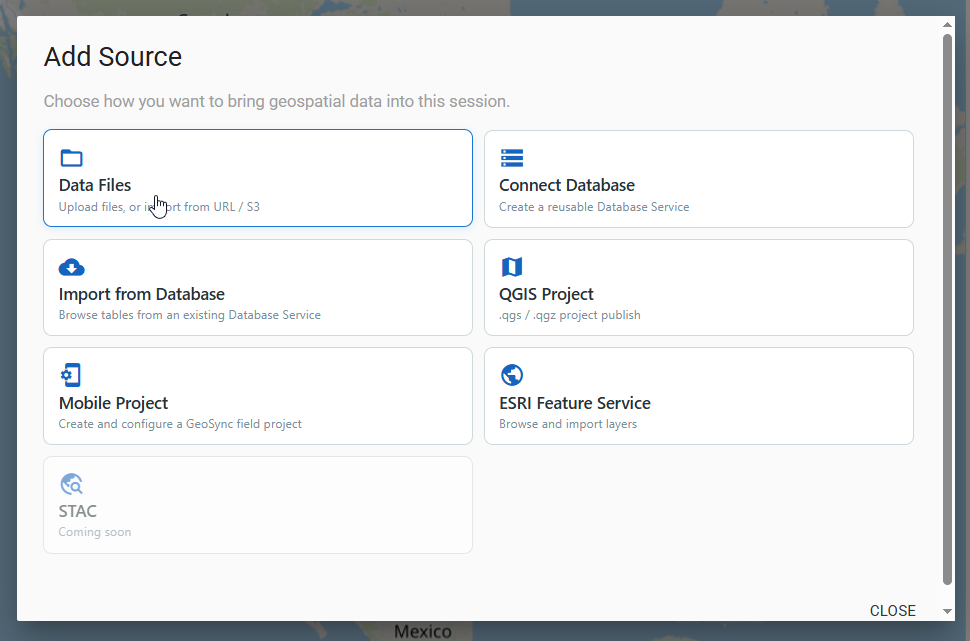Screen dimensions: 970x641
Task: Click the STAC globe search icon
Action: pos(71,484)
